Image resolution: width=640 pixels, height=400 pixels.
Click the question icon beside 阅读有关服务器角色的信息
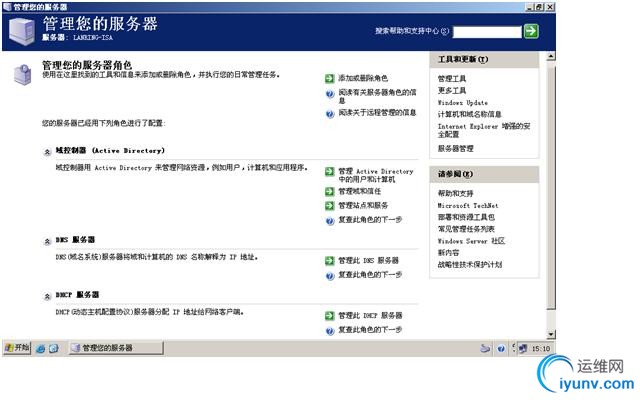click(x=330, y=94)
